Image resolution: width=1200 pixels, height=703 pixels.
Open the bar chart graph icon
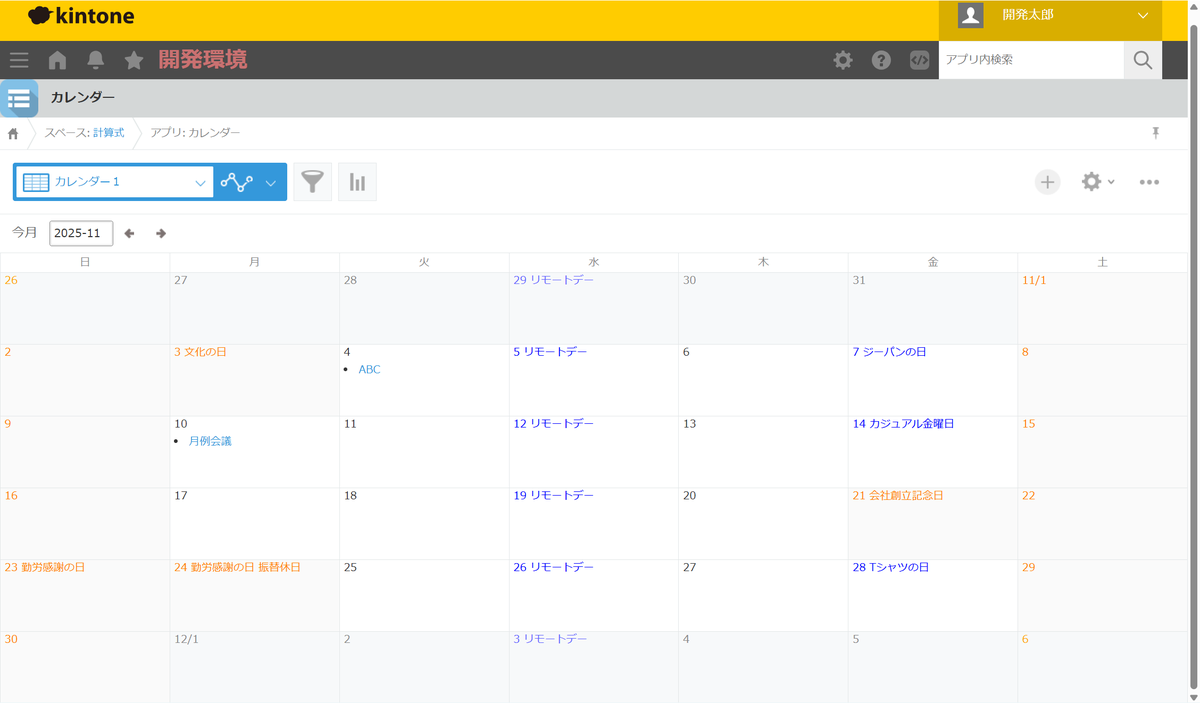click(x=357, y=182)
